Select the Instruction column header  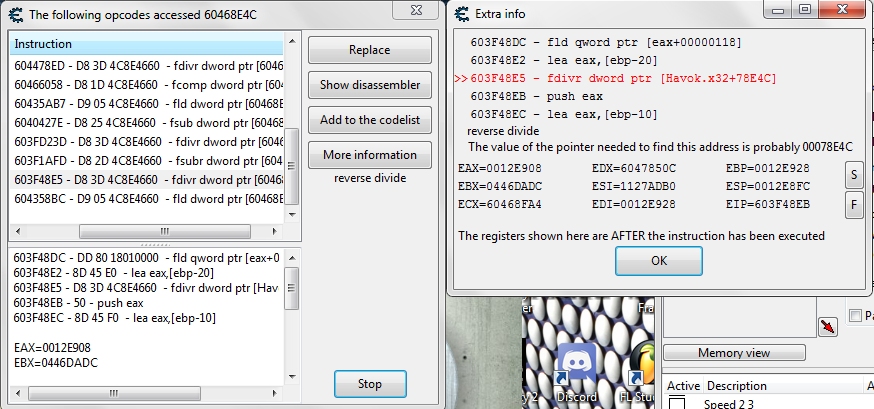point(147,44)
